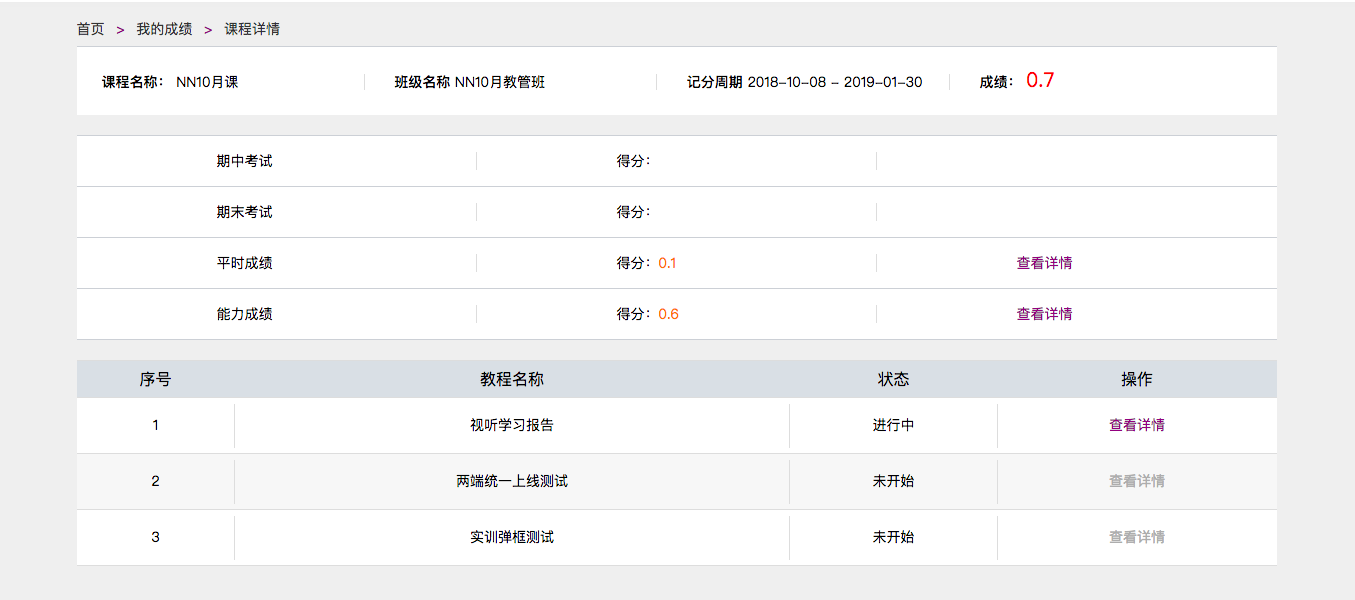Click the red total score 0.7
The height and width of the screenshot is (600, 1355).
point(1040,81)
